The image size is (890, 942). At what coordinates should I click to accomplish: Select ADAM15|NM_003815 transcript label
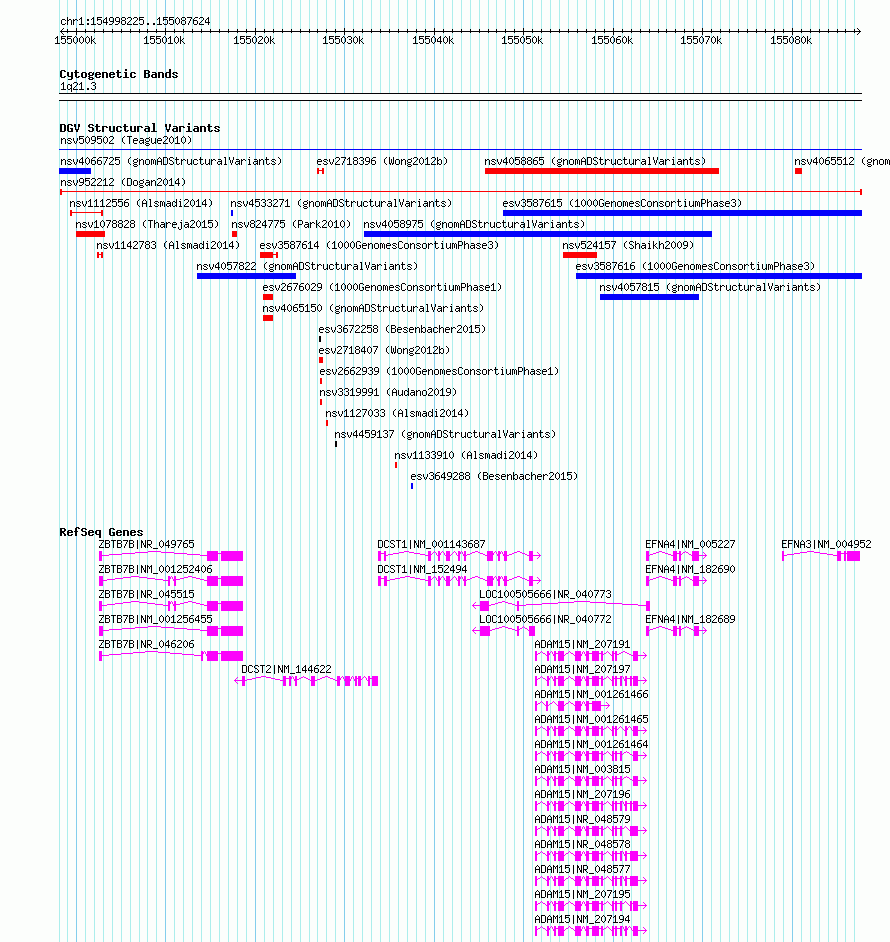[582, 770]
